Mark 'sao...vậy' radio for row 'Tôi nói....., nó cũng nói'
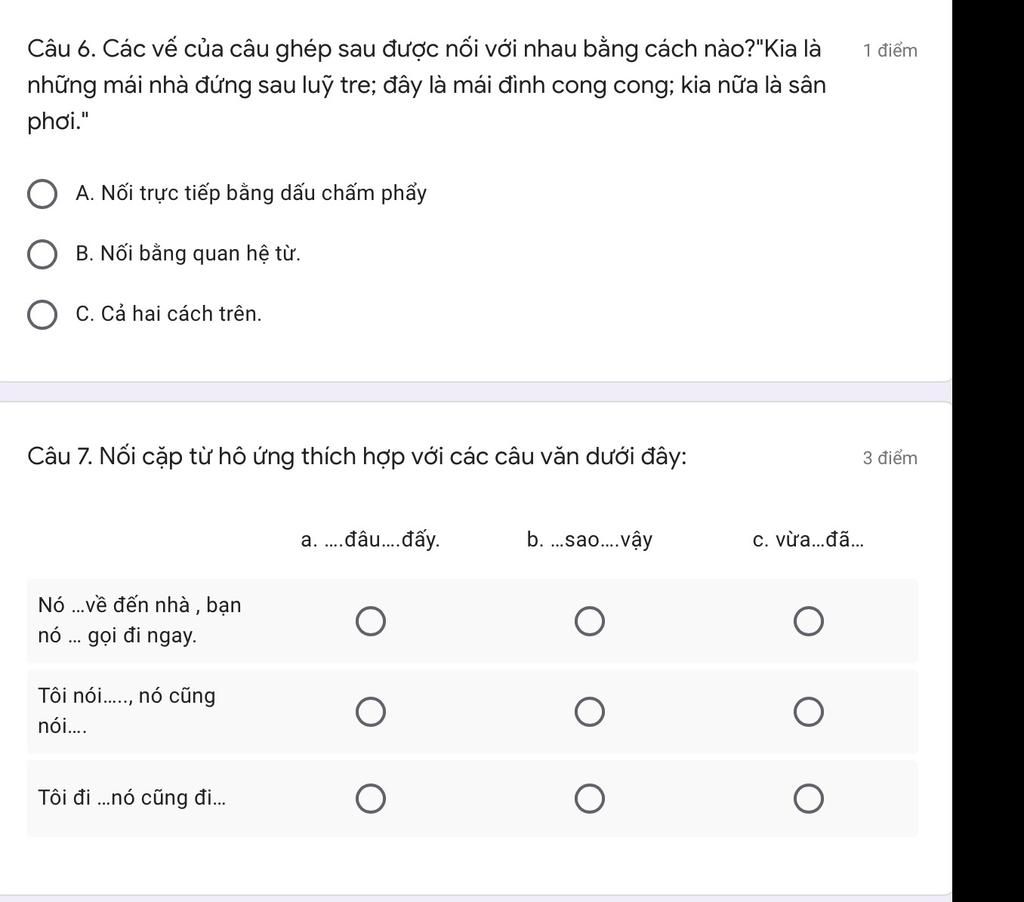The width and height of the screenshot is (1024, 902). [x=590, y=711]
